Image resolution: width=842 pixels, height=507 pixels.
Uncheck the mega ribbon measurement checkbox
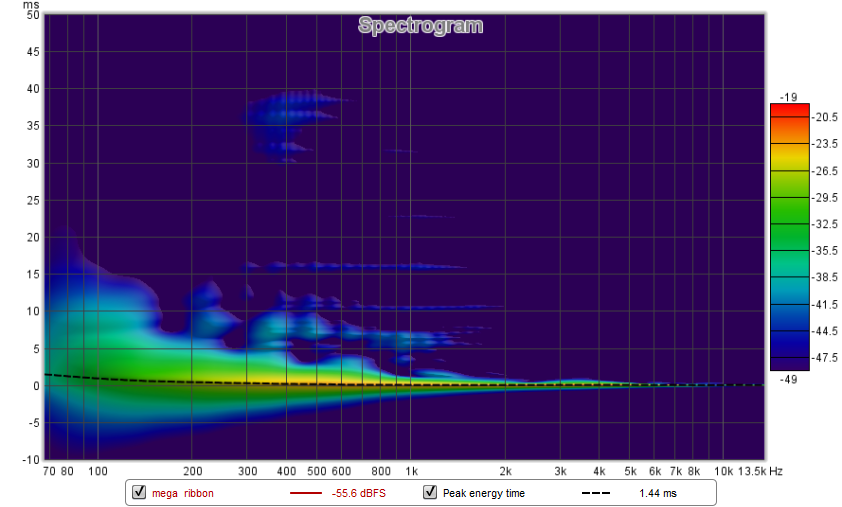coord(139,492)
